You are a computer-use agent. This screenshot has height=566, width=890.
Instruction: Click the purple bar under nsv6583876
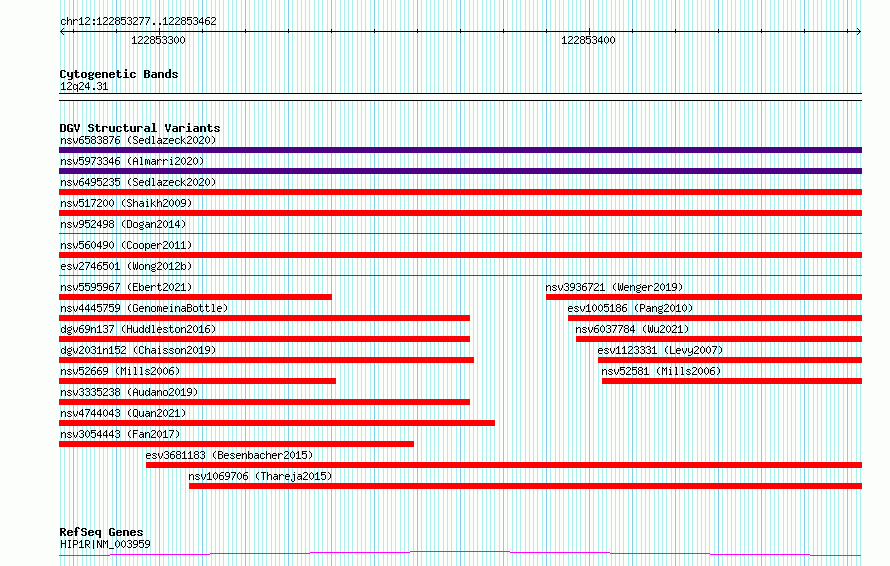pyautogui.click(x=460, y=150)
